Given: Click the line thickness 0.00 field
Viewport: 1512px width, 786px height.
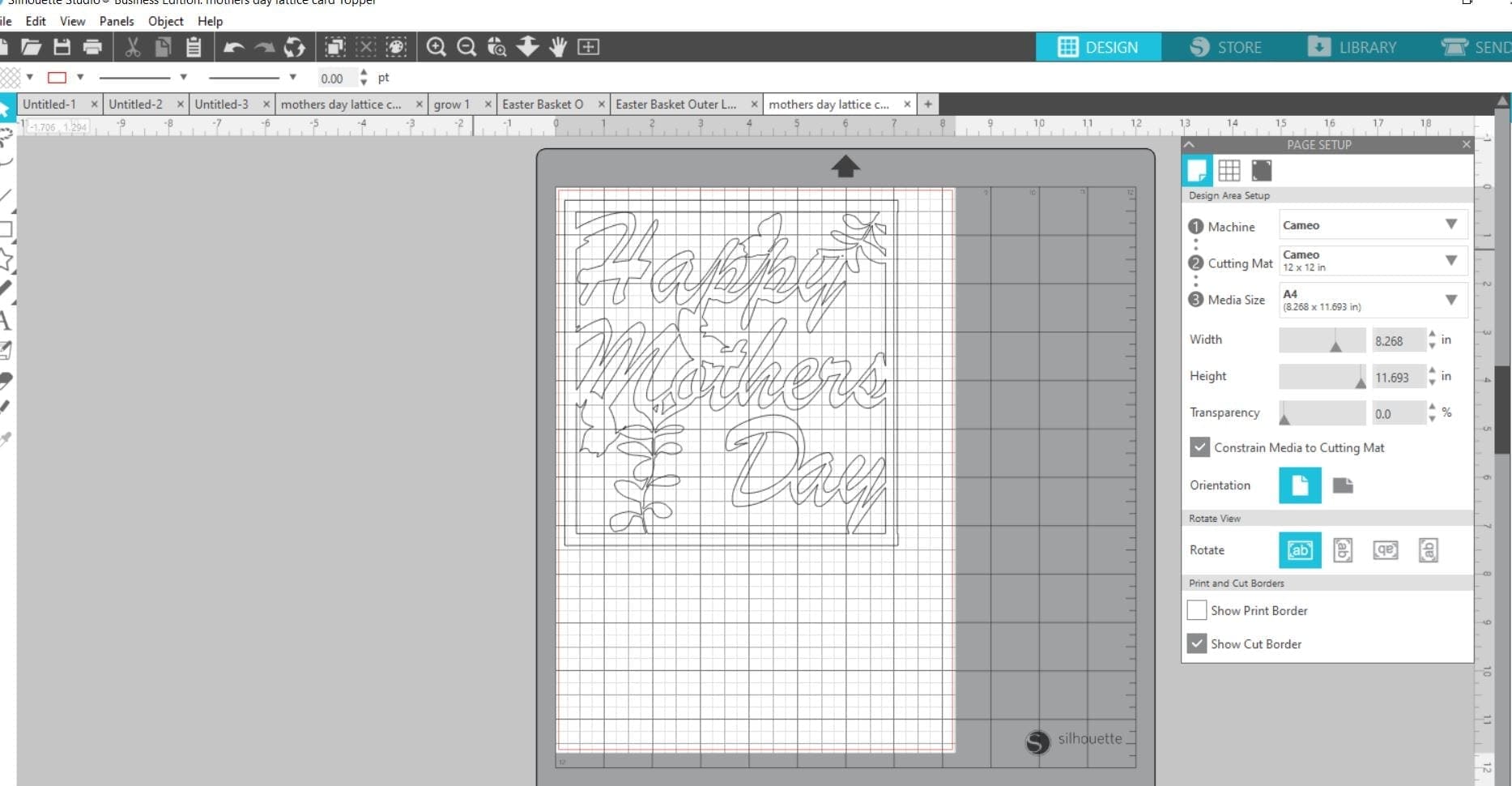Looking at the screenshot, I should click(x=336, y=78).
